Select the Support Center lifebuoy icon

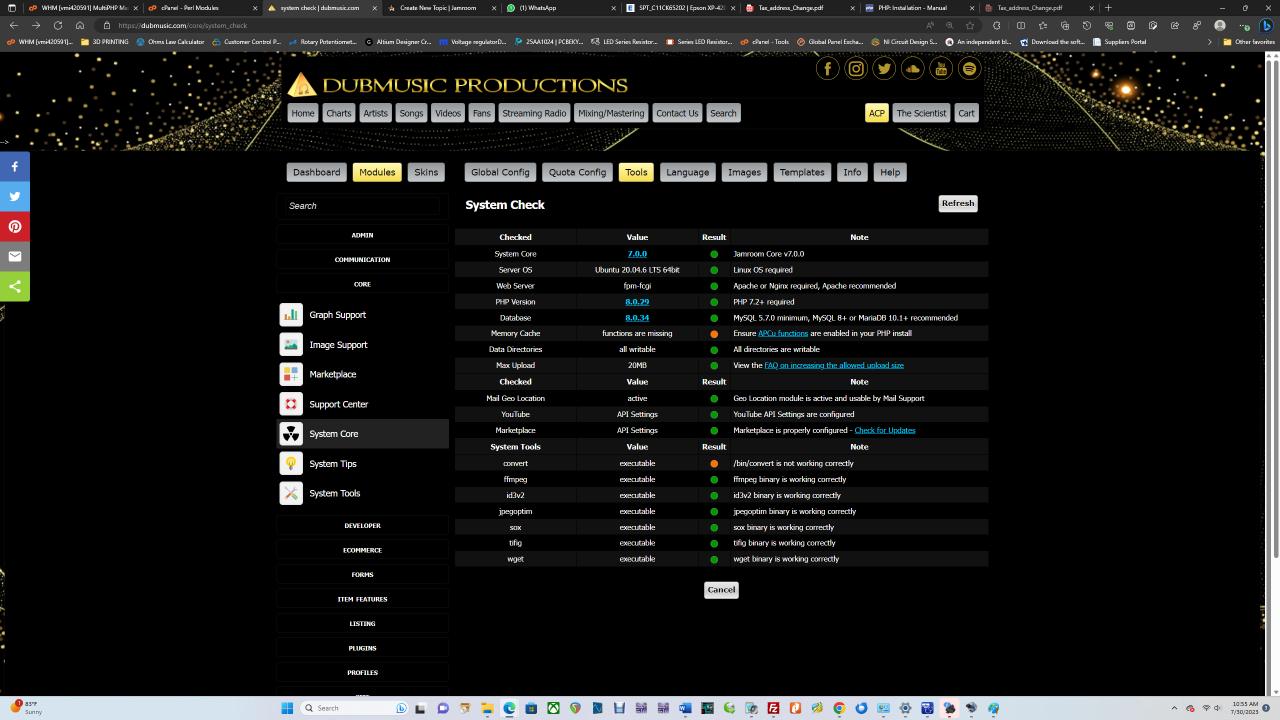click(291, 404)
